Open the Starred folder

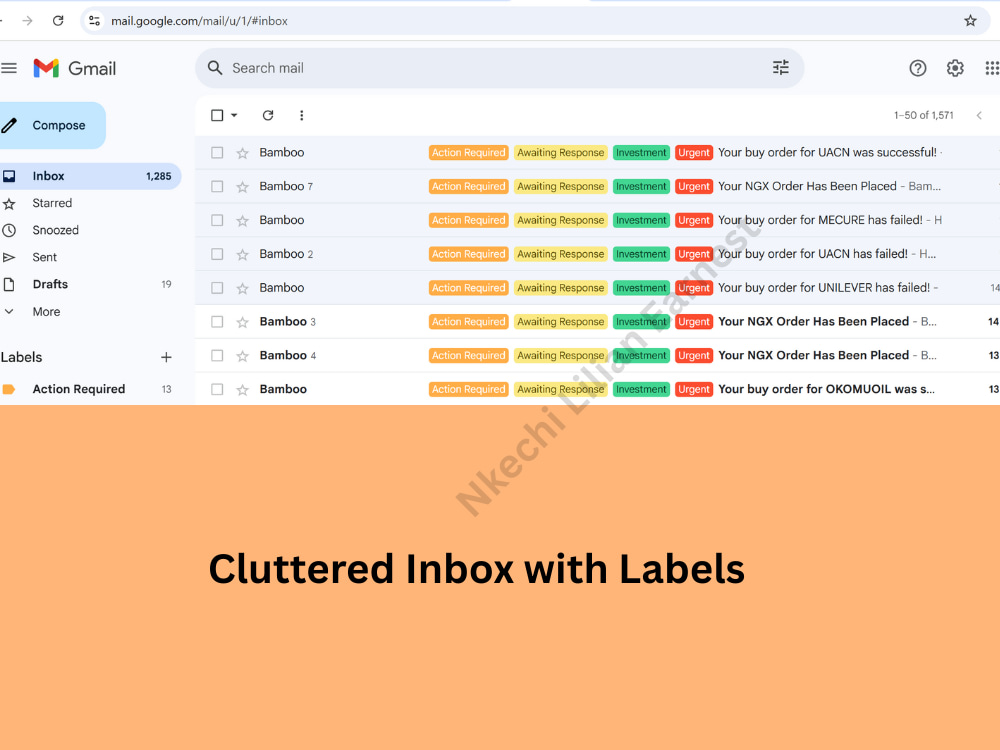(89, 203)
